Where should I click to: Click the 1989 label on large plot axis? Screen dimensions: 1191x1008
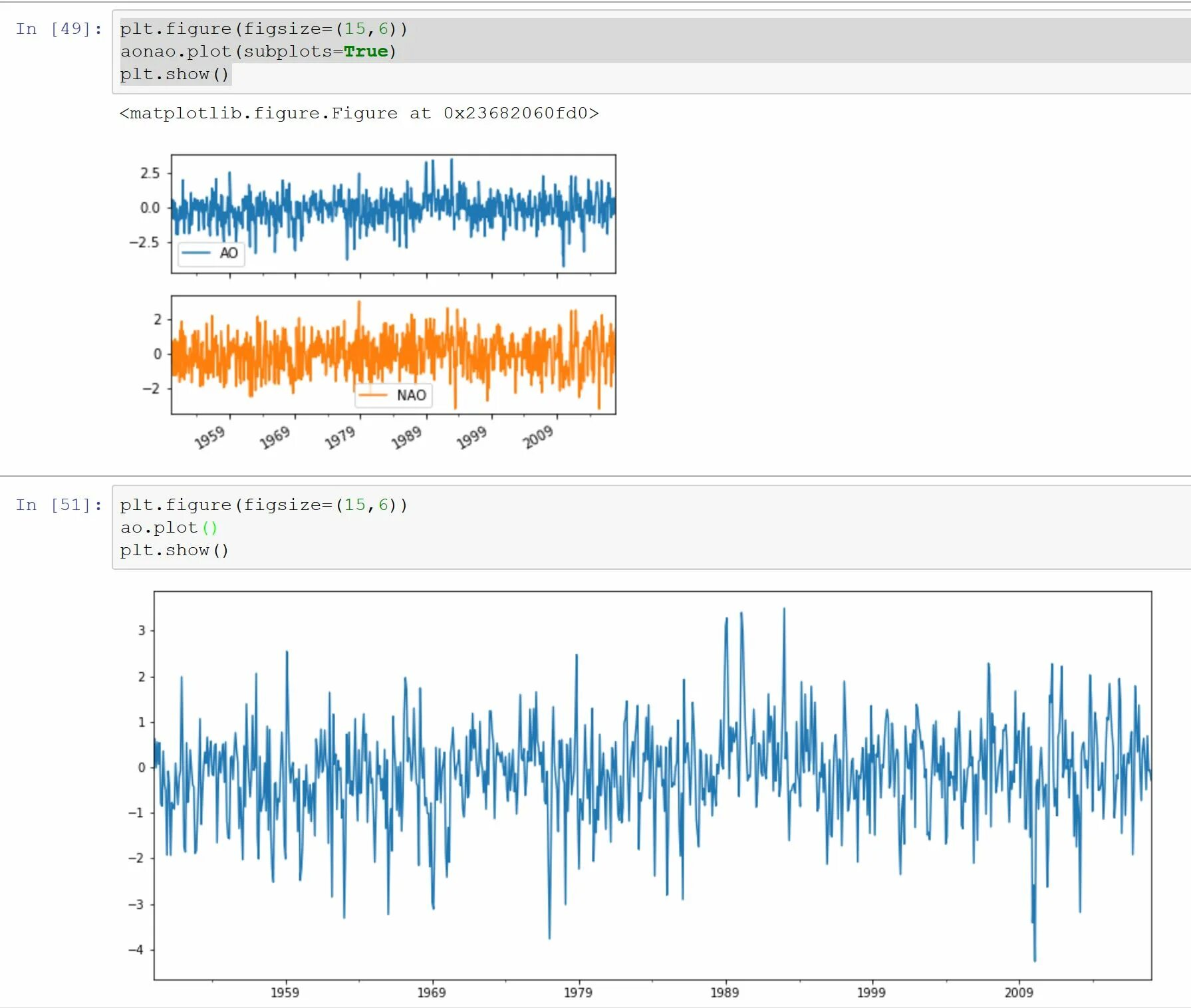click(724, 992)
